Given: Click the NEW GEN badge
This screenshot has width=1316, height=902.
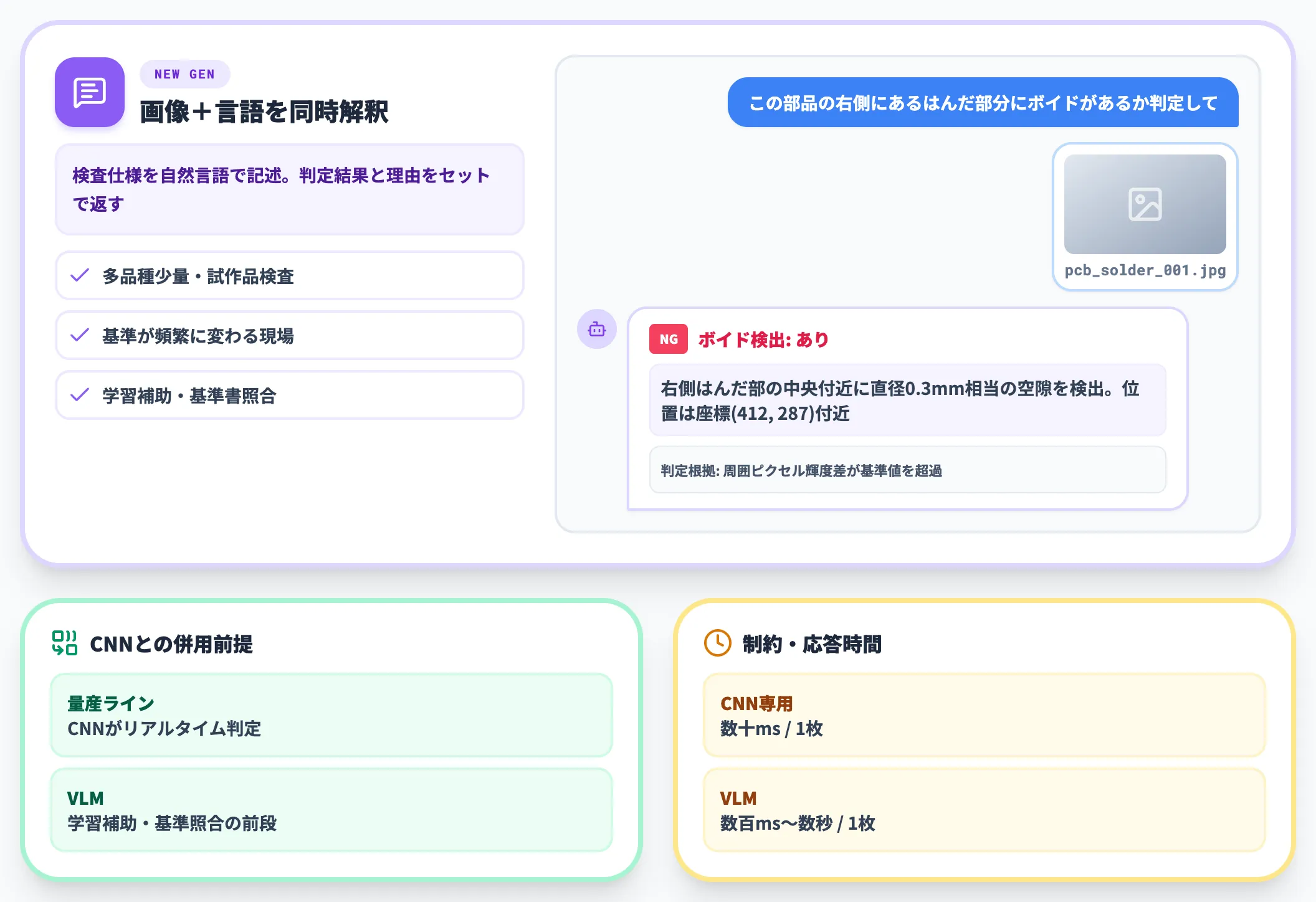Looking at the screenshot, I should point(185,74).
